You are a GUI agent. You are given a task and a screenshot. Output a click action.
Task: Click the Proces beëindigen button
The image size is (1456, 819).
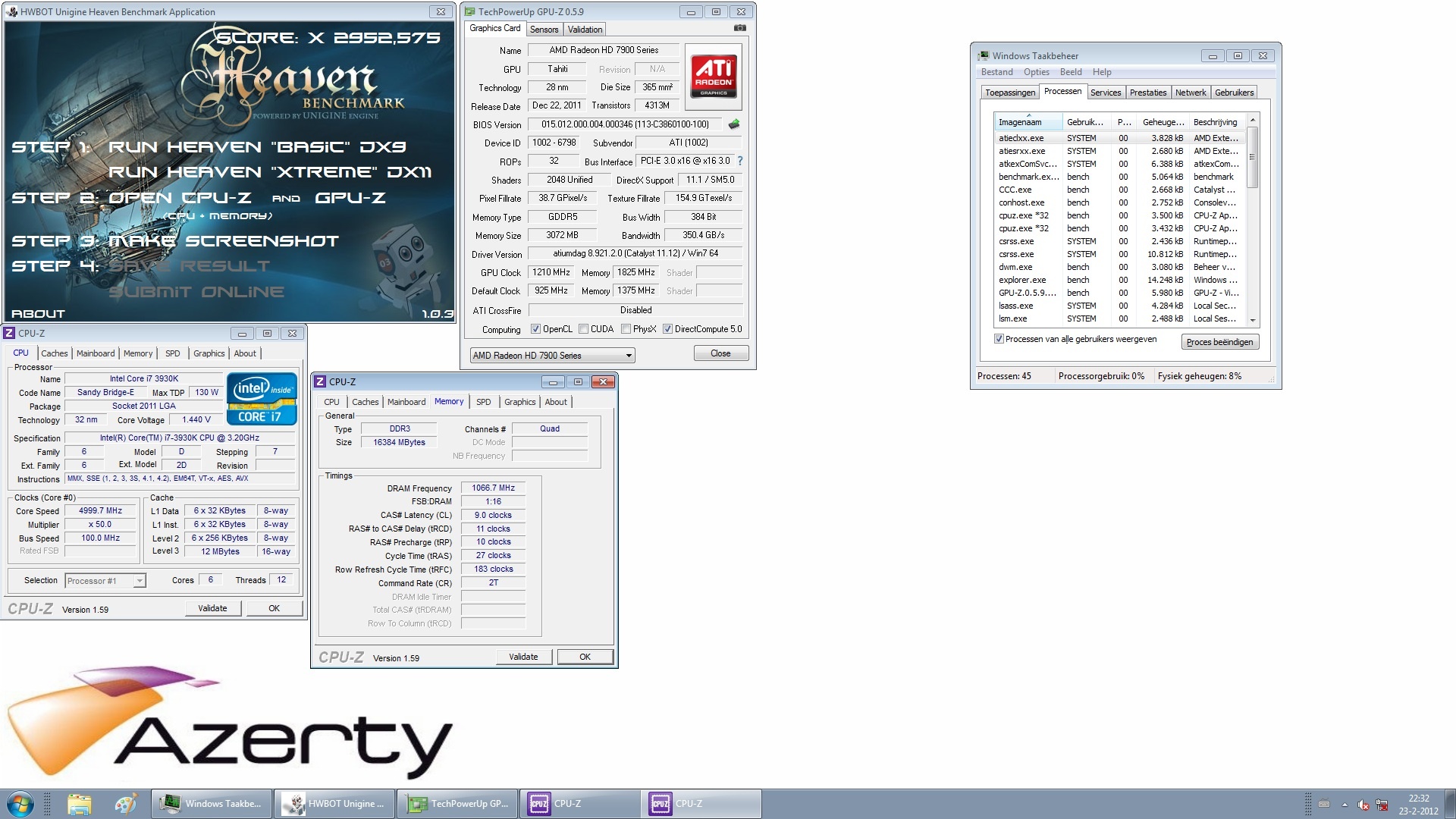click(1219, 342)
